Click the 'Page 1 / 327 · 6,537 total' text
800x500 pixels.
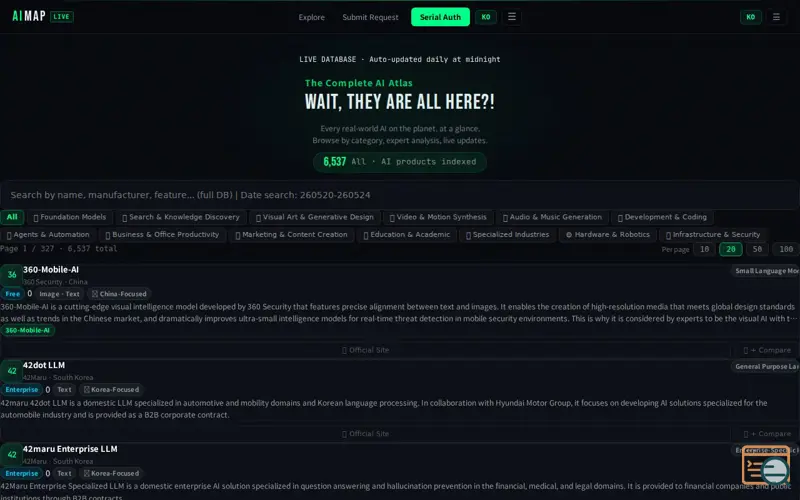click(58, 249)
